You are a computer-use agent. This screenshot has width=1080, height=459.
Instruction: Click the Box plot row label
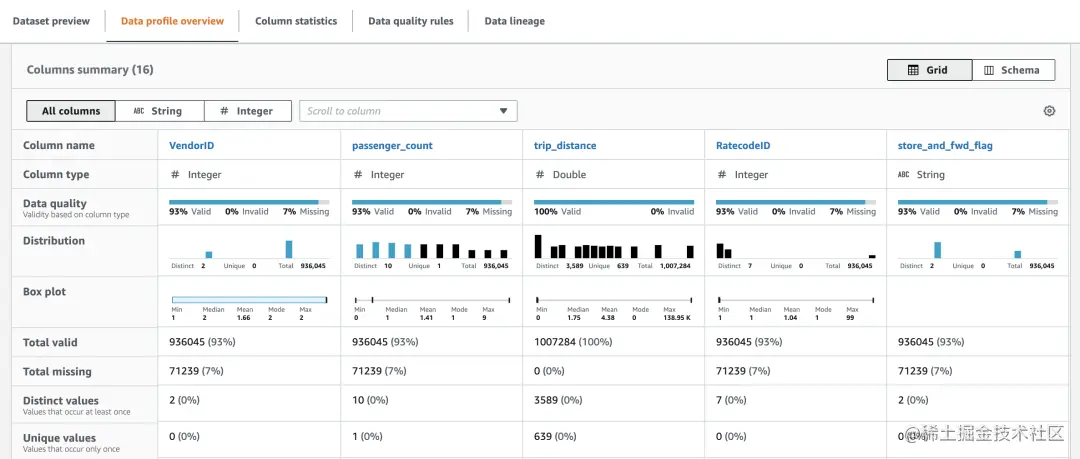(x=44, y=292)
